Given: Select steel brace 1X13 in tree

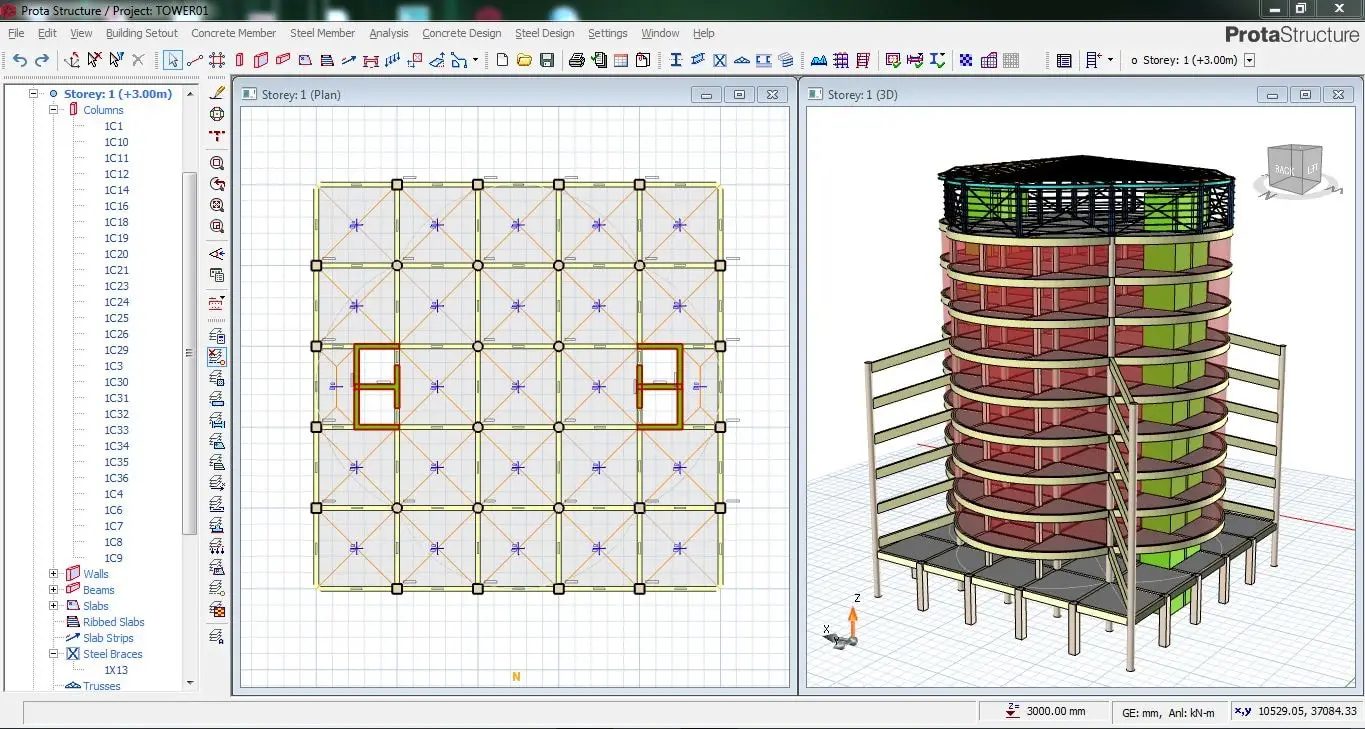Looking at the screenshot, I should pyautogui.click(x=116, y=670).
